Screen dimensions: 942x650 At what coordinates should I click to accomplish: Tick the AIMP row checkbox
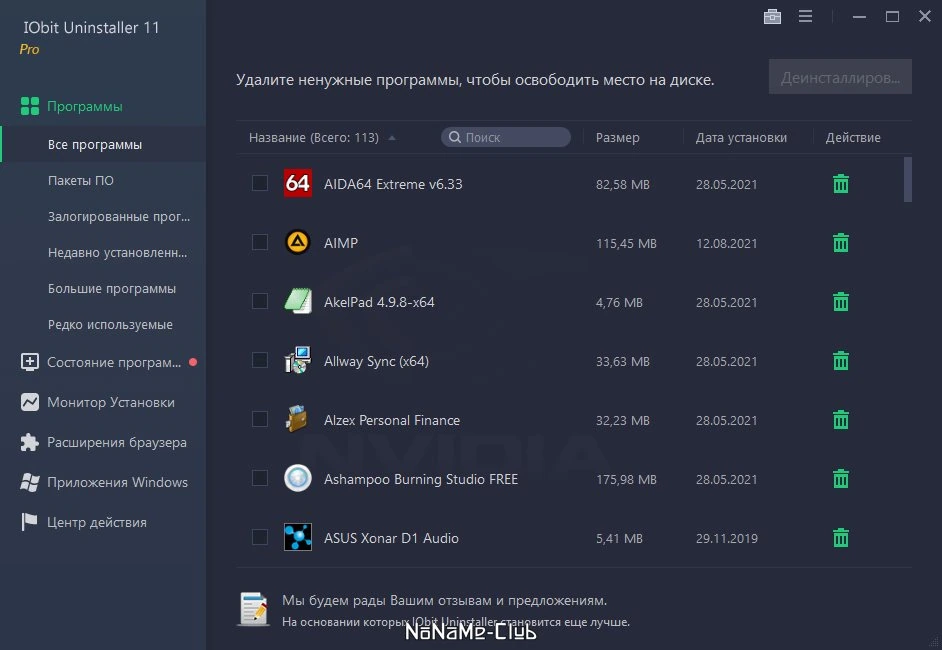(260, 242)
